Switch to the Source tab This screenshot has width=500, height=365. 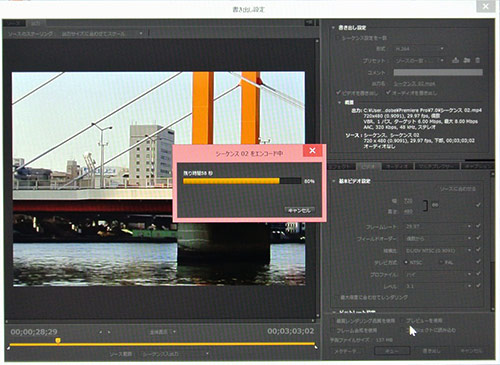click(x=14, y=23)
